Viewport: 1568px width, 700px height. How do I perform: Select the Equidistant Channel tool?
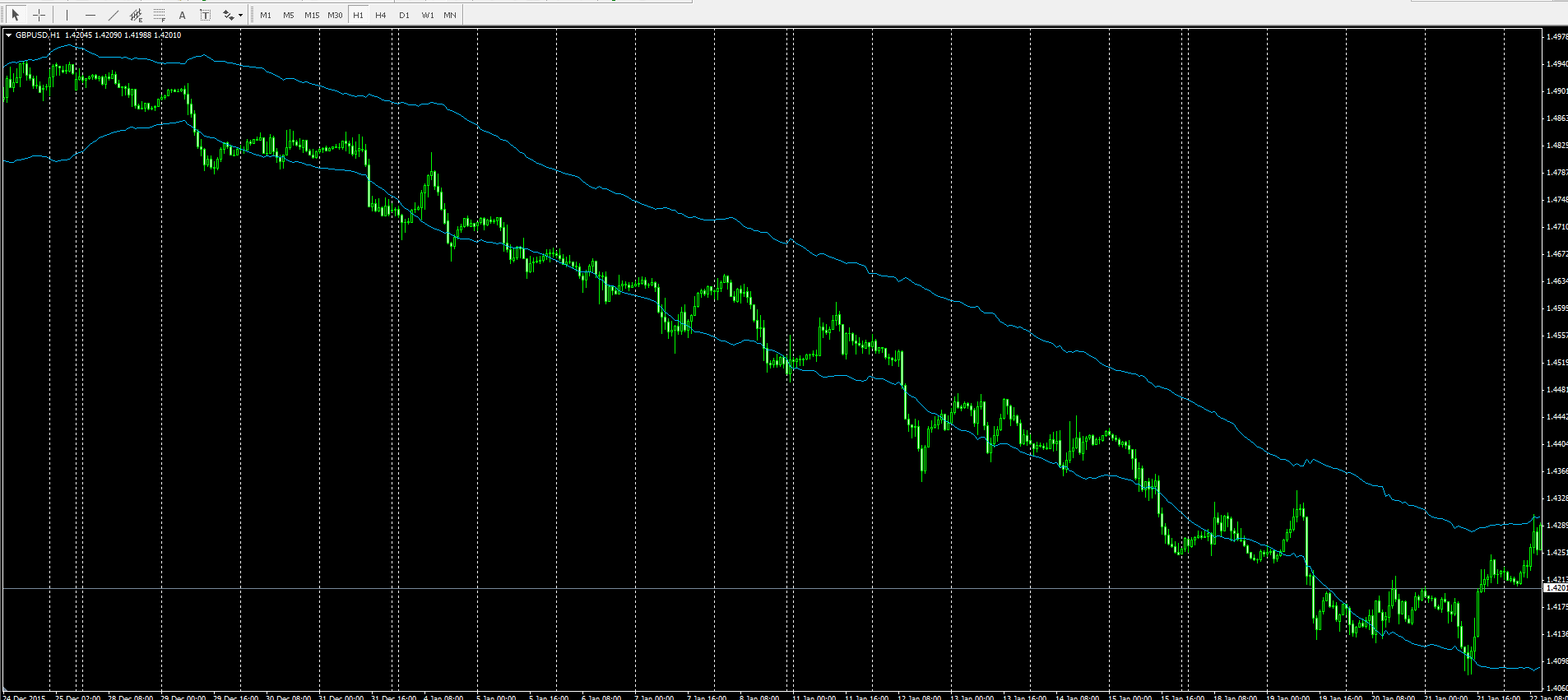coord(137,15)
